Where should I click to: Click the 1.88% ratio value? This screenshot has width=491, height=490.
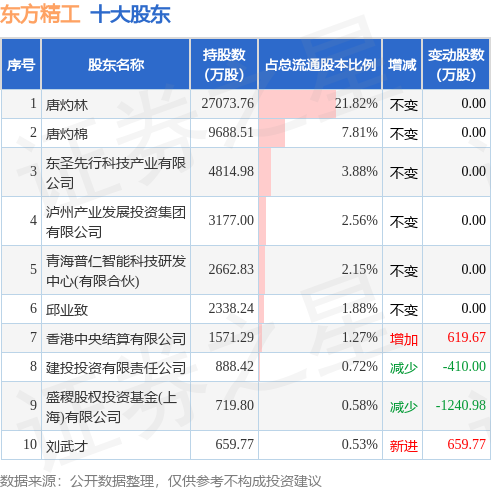360,308
